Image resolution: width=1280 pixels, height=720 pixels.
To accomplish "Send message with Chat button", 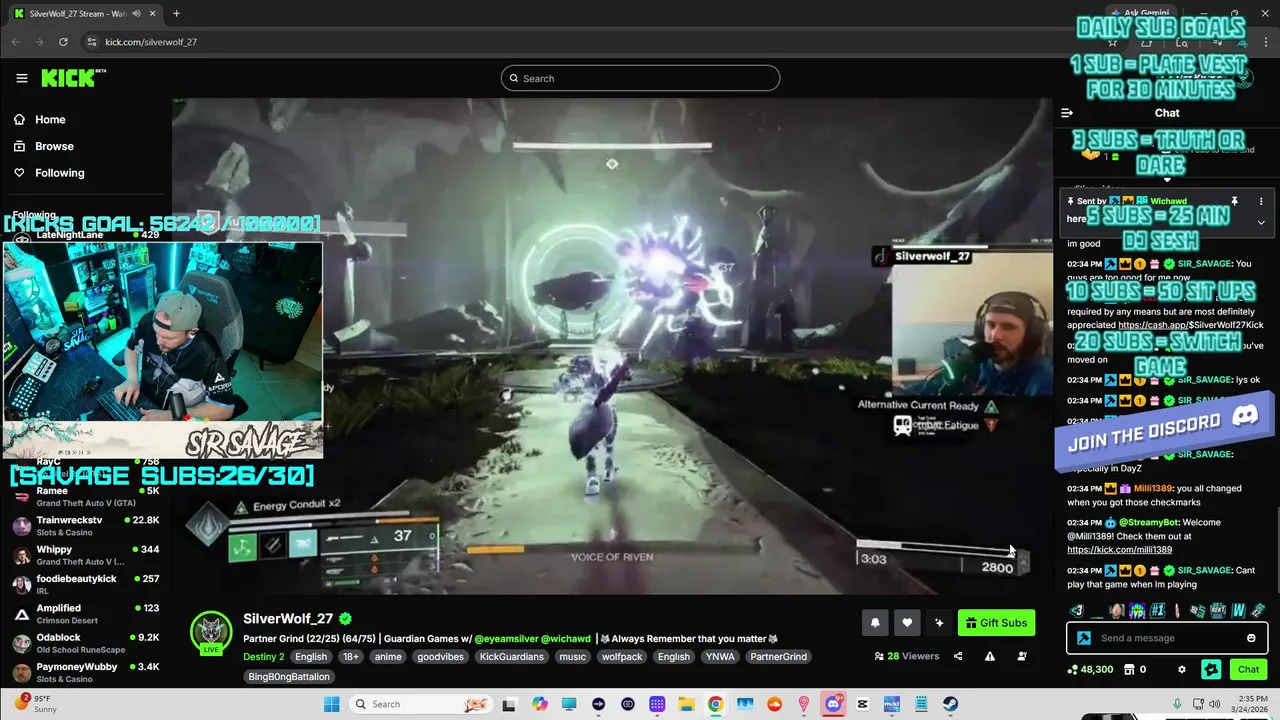I will [x=1248, y=670].
